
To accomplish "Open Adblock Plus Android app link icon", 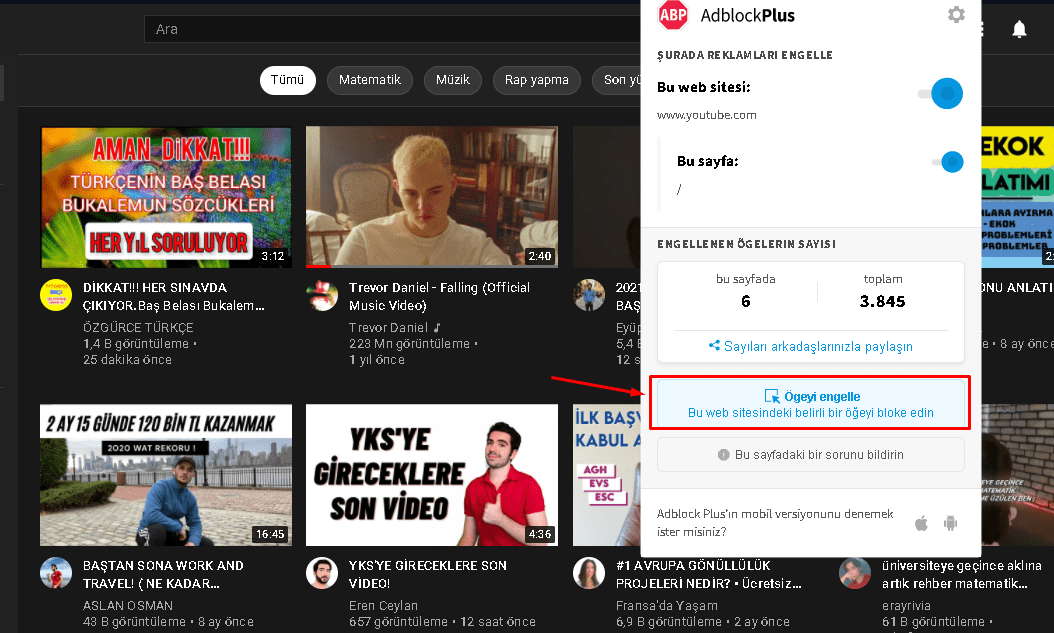I will [x=950, y=523].
